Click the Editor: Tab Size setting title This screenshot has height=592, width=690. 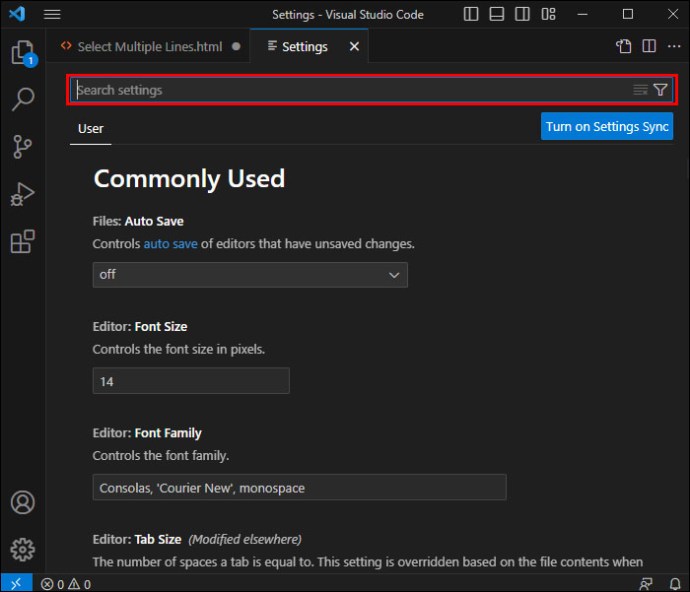click(x=137, y=539)
